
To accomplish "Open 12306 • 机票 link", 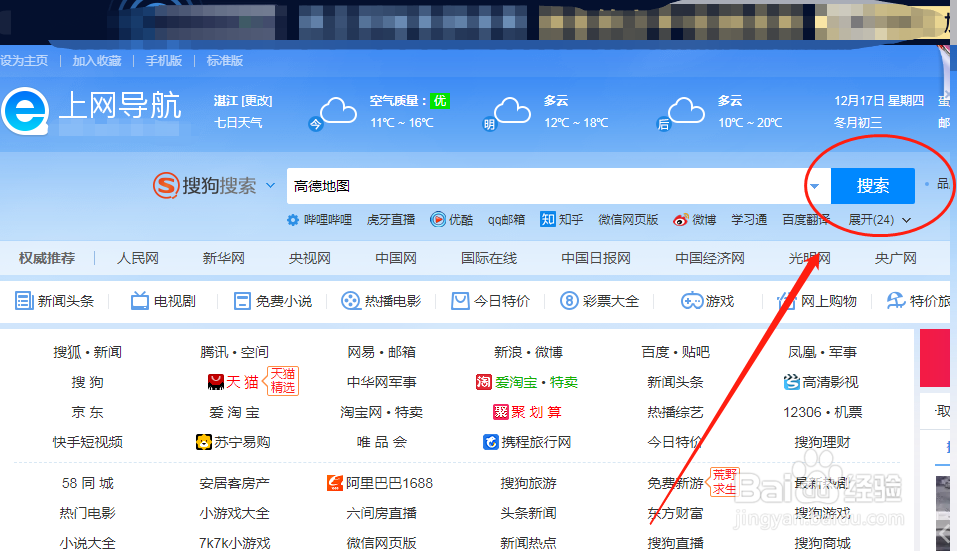I will 823,412.
